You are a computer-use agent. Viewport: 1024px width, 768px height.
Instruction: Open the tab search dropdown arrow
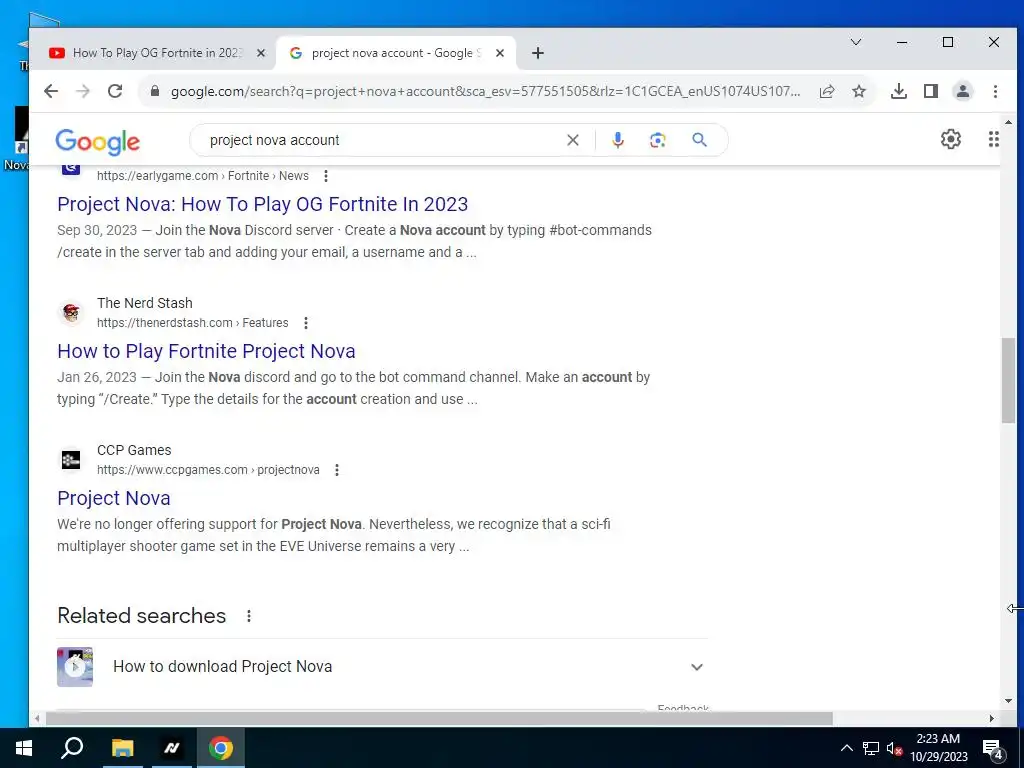[x=856, y=42]
